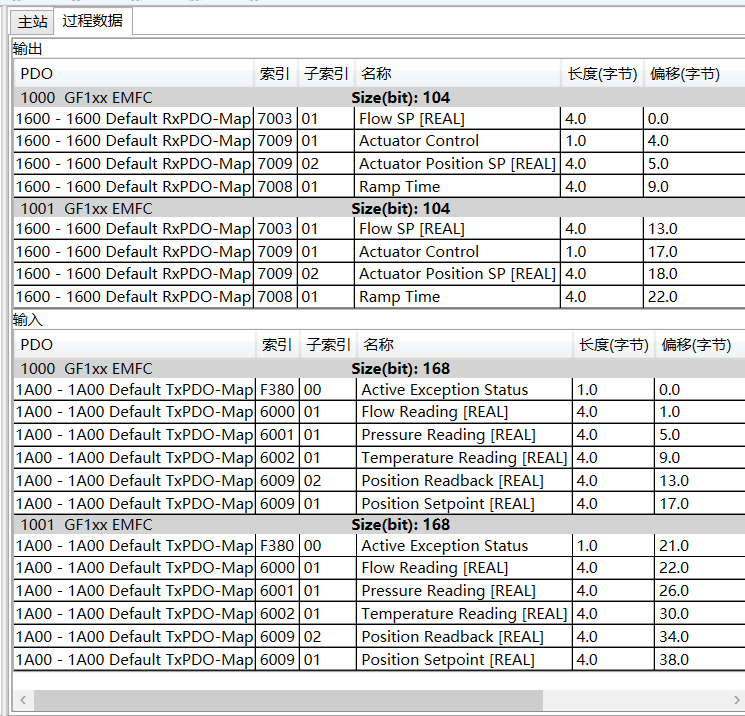Click output table 名称 column header
Screen dimensions: 745x716
point(458,74)
